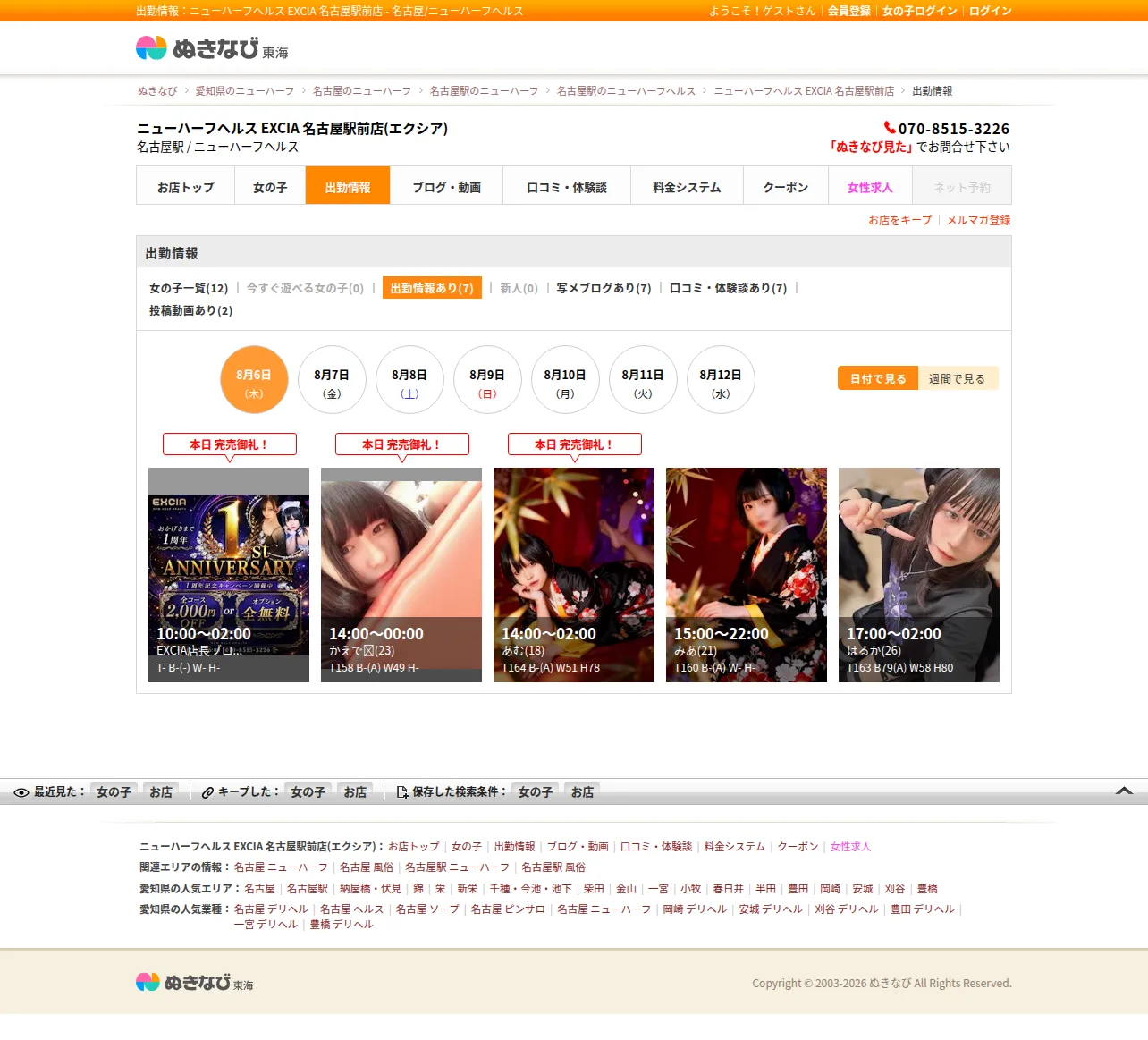This screenshot has height=1040, width=1148.
Task: Click the 納屋橋・伏見 area link
Action: point(370,889)
